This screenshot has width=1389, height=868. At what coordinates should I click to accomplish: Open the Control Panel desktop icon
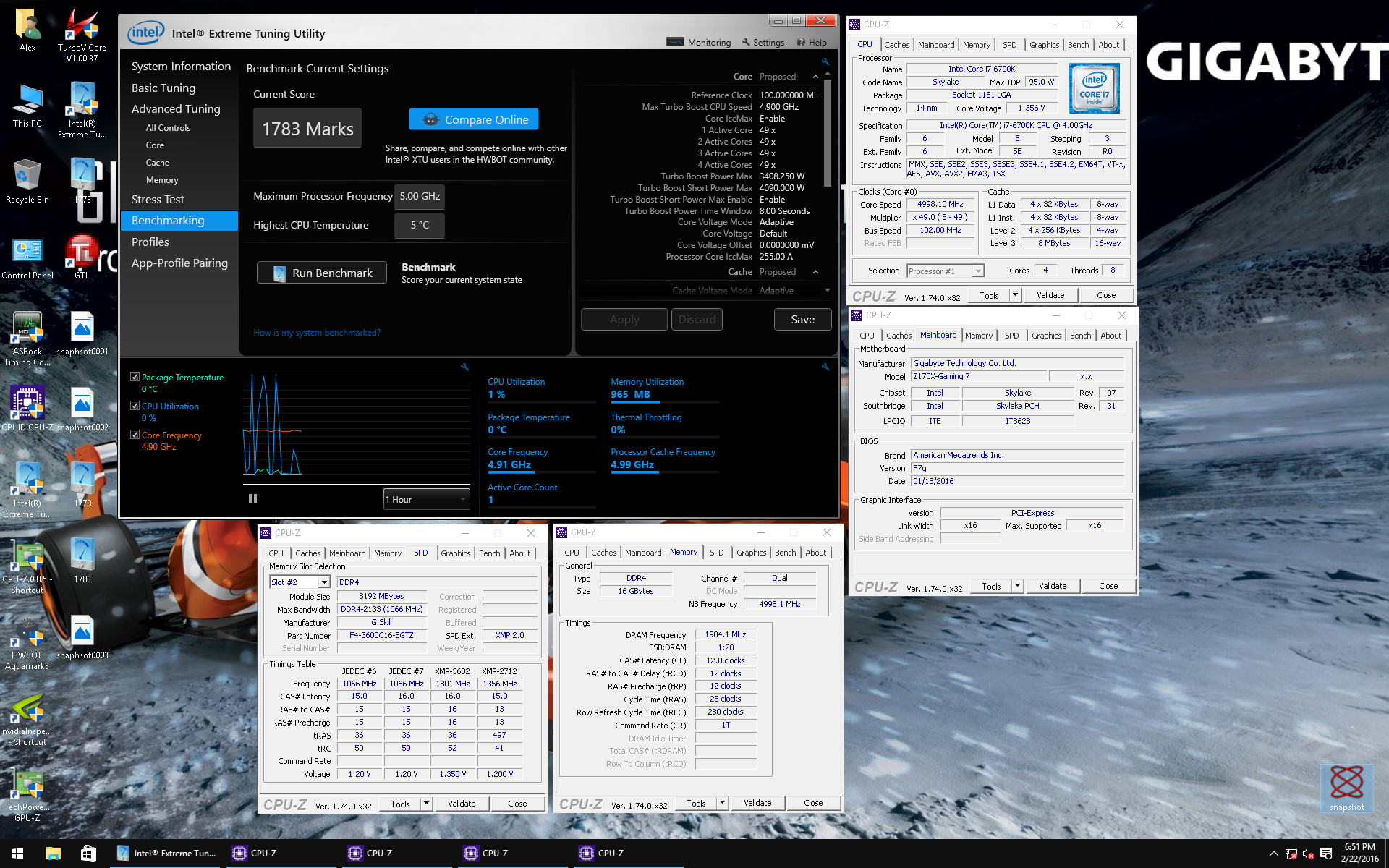27,258
